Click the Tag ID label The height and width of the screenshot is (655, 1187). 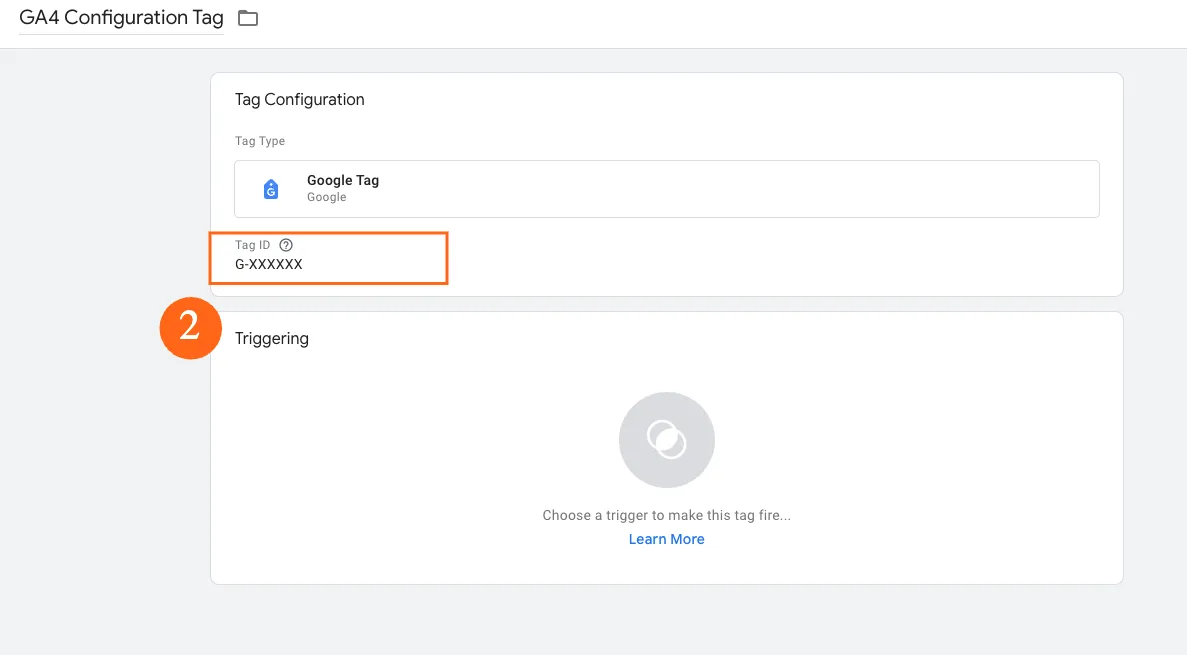252,245
